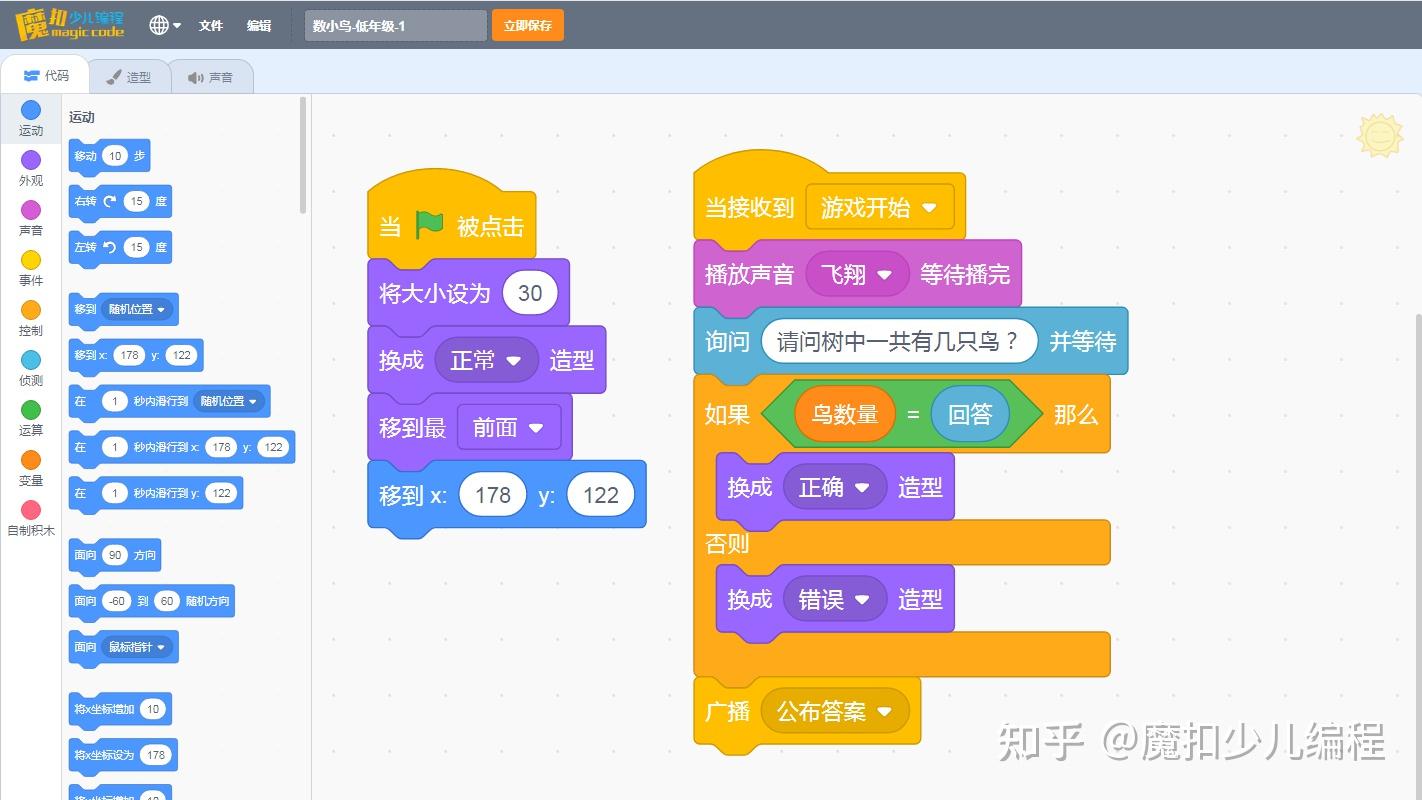This screenshot has height=800, width=1422.
Task: Switch to the 造型 tab
Action: (x=131, y=75)
